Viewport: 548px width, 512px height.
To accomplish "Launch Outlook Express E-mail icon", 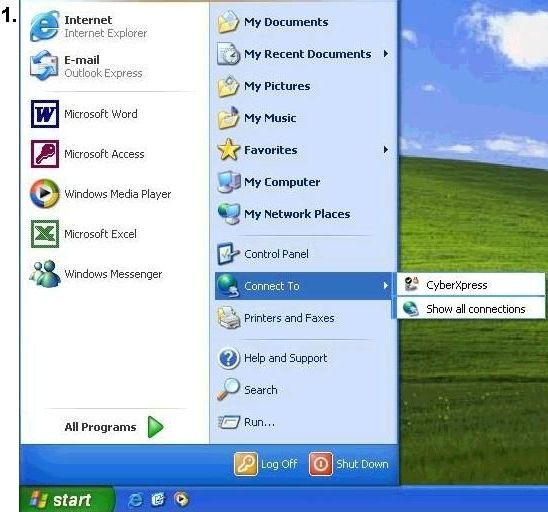I will (44, 66).
